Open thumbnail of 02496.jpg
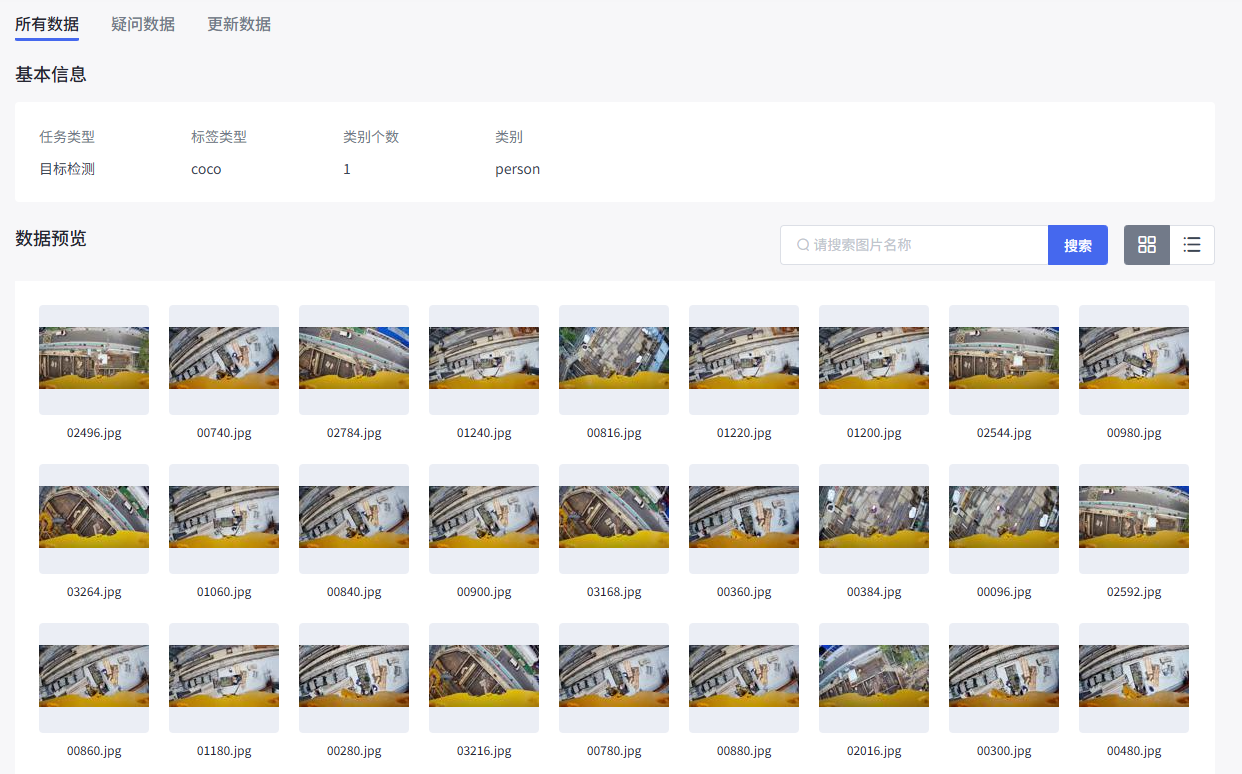The height and width of the screenshot is (774, 1242). pyautogui.click(x=94, y=360)
